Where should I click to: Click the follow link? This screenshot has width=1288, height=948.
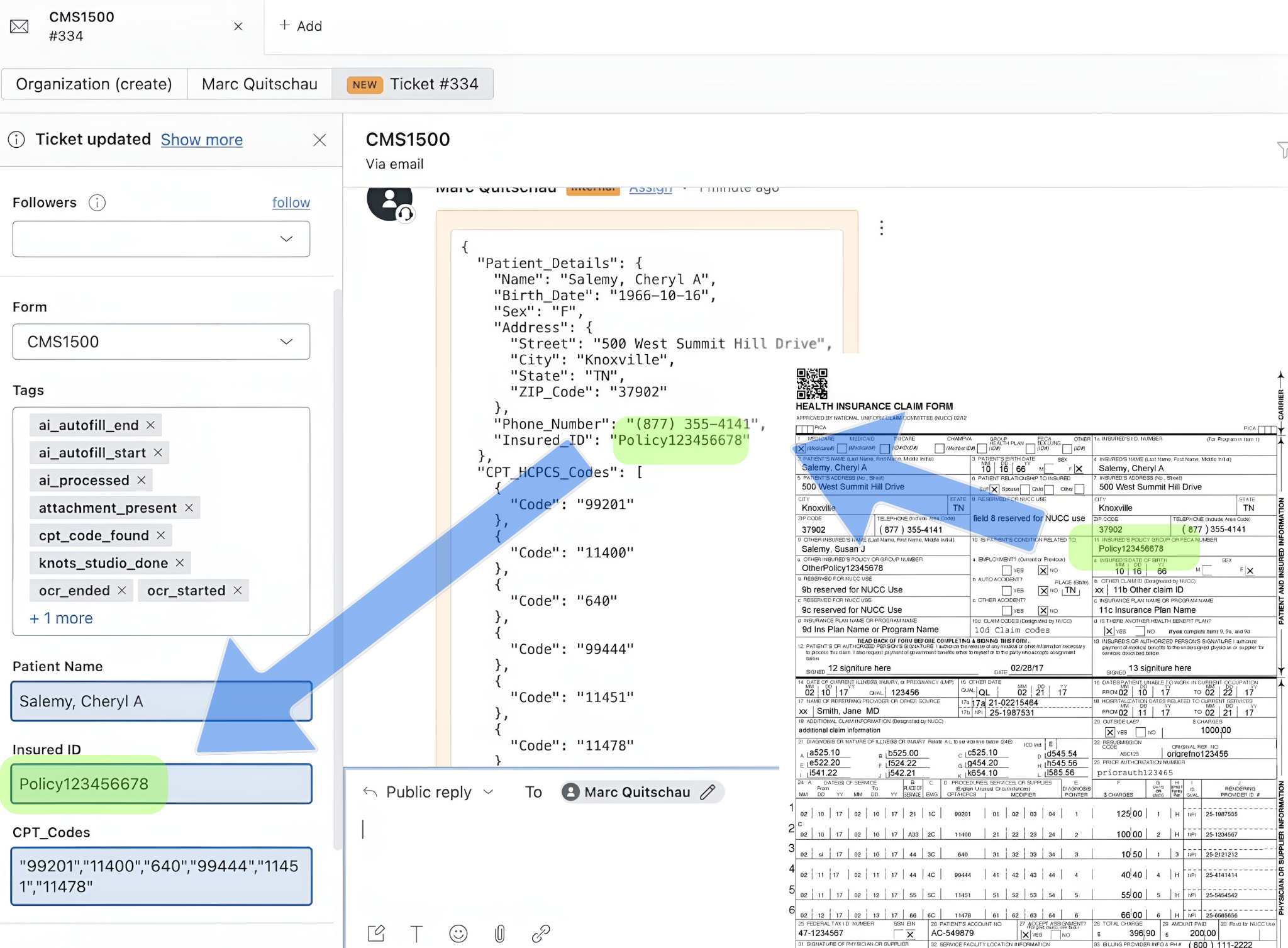click(291, 203)
